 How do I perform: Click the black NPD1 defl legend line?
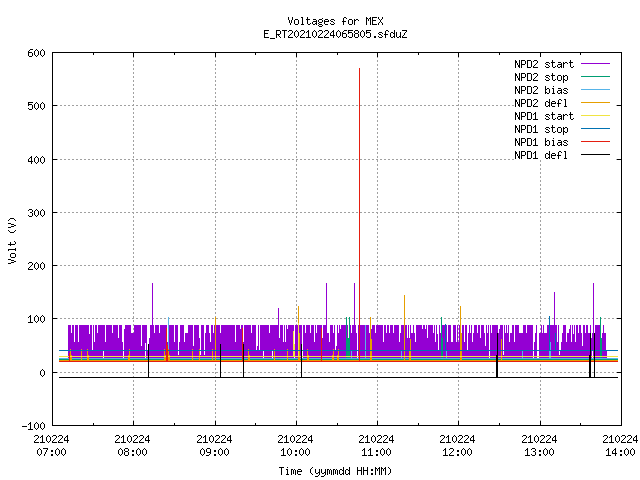(596, 155)
